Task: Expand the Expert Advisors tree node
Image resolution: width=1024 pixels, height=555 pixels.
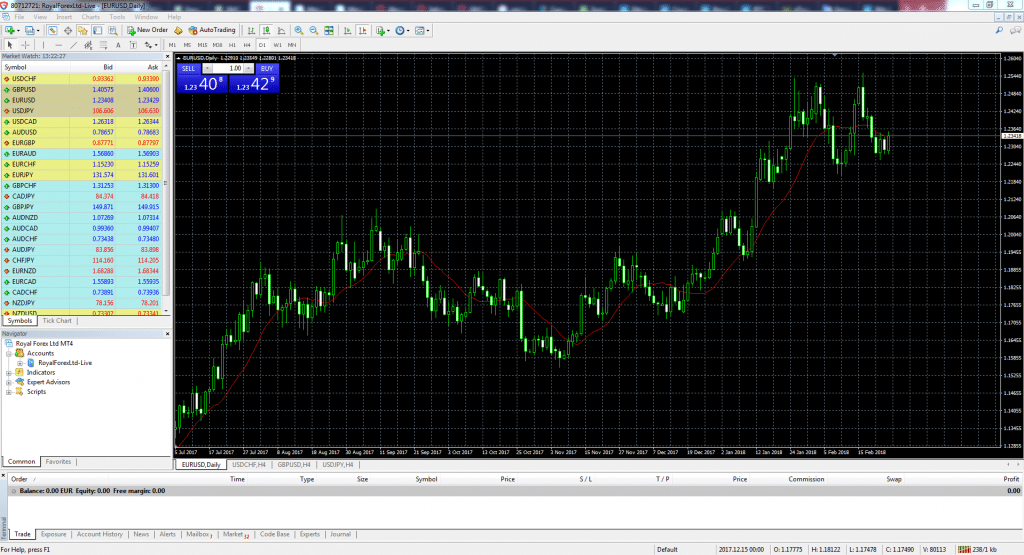Action: (9, 382)
